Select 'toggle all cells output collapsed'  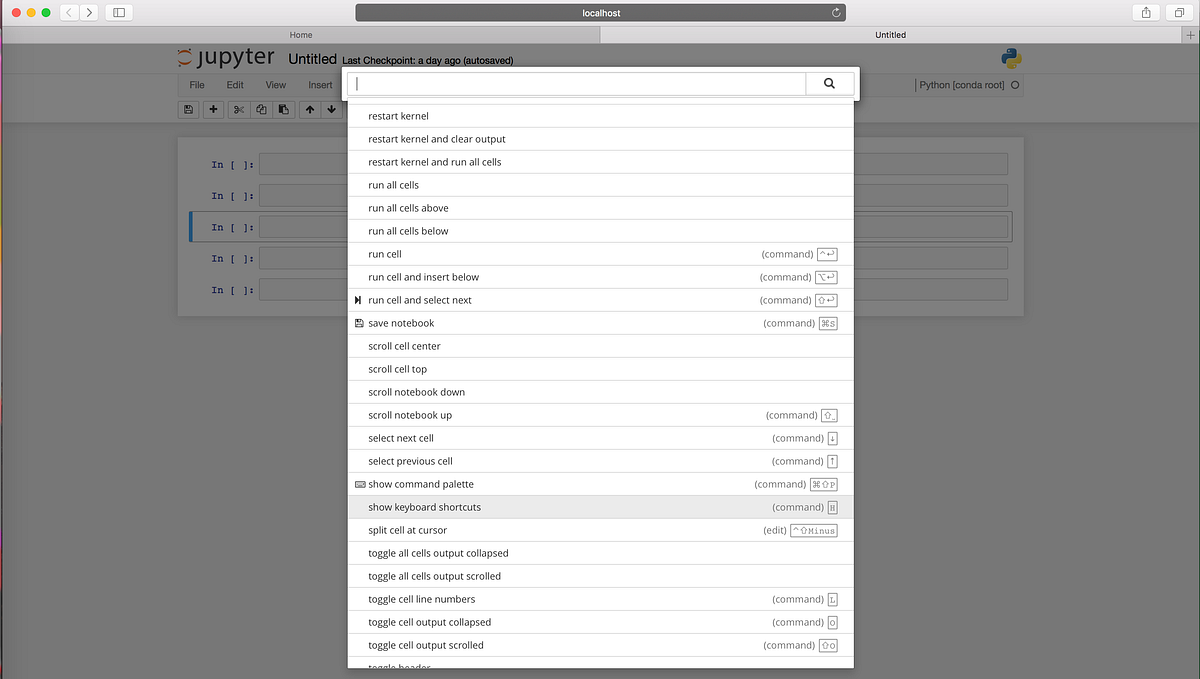click(x=438, y=552)
